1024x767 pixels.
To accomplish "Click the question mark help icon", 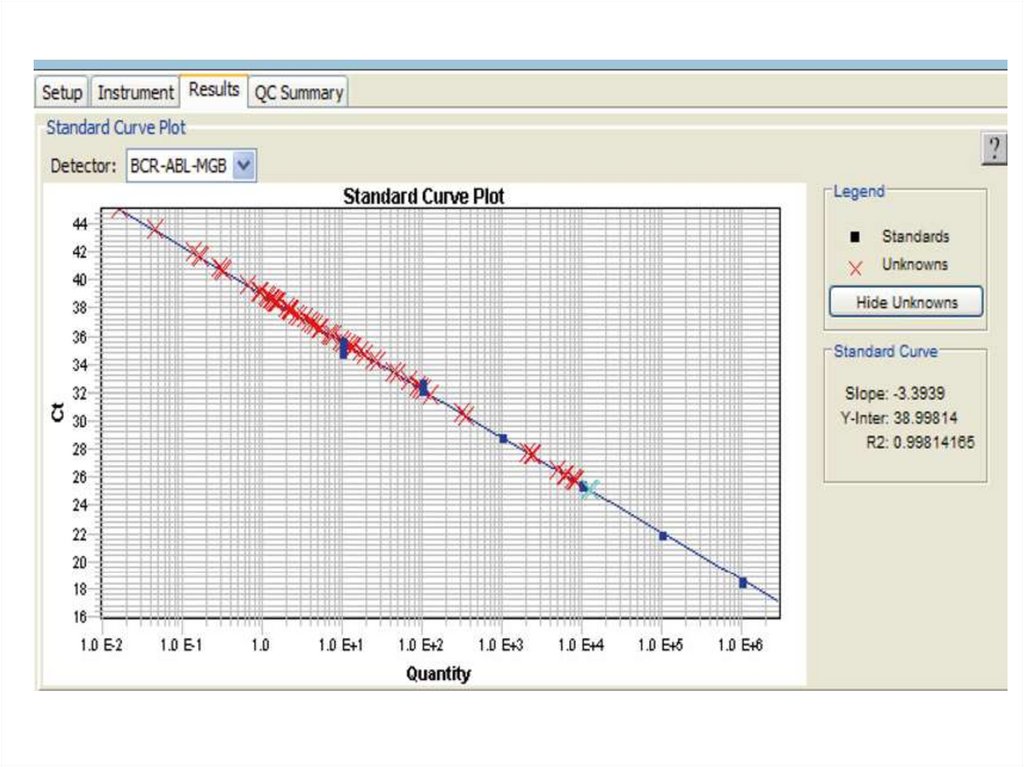I will tap(993, 150).
